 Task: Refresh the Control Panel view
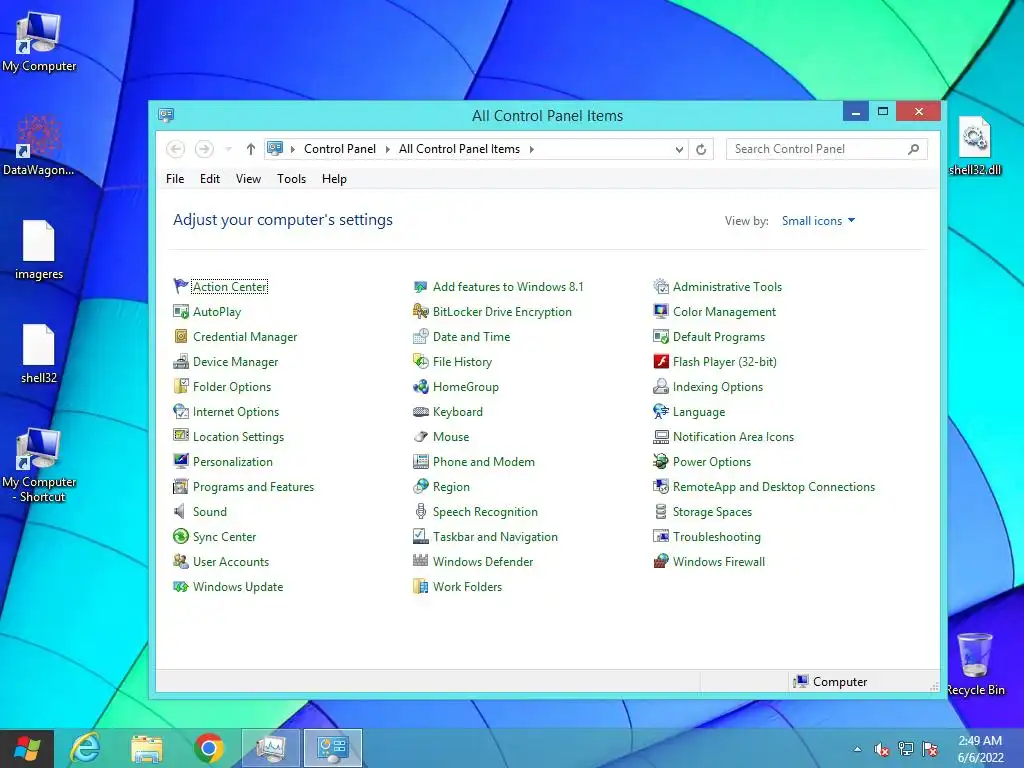tap(701, 149)
